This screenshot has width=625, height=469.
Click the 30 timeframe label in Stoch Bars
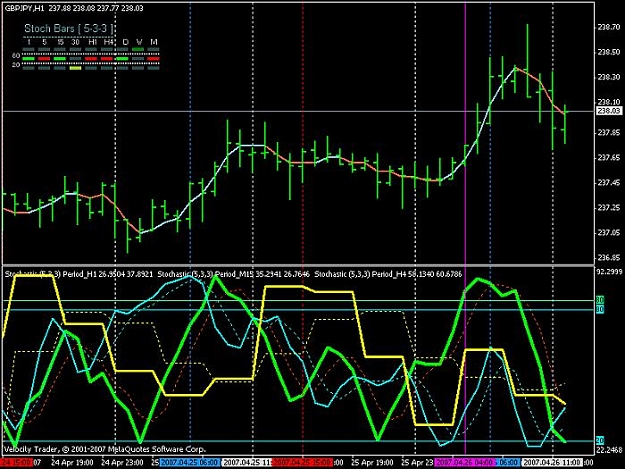pos(75,42)
